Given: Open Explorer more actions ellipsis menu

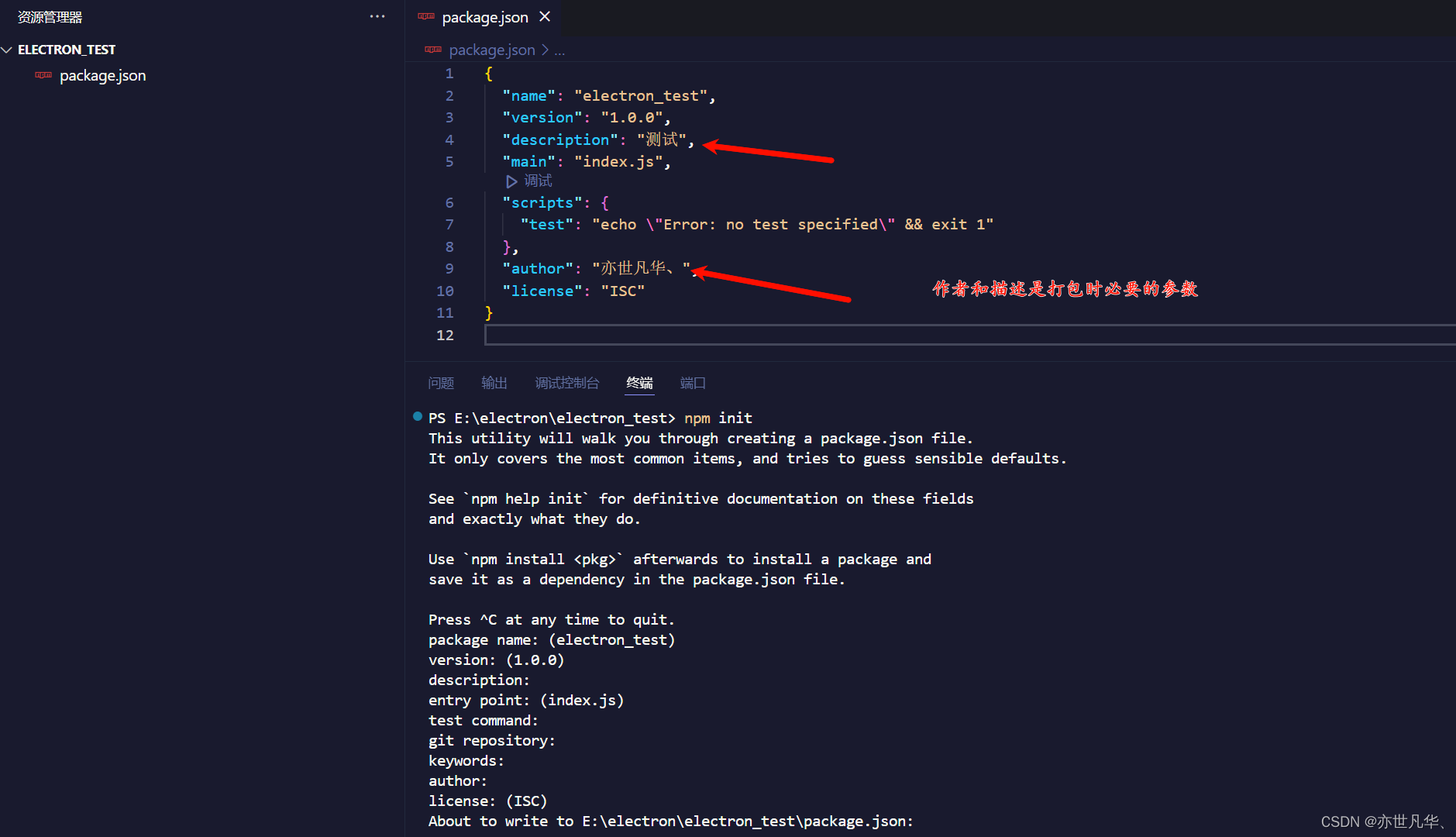Looking at the screenshot, I should click(377, 16).
